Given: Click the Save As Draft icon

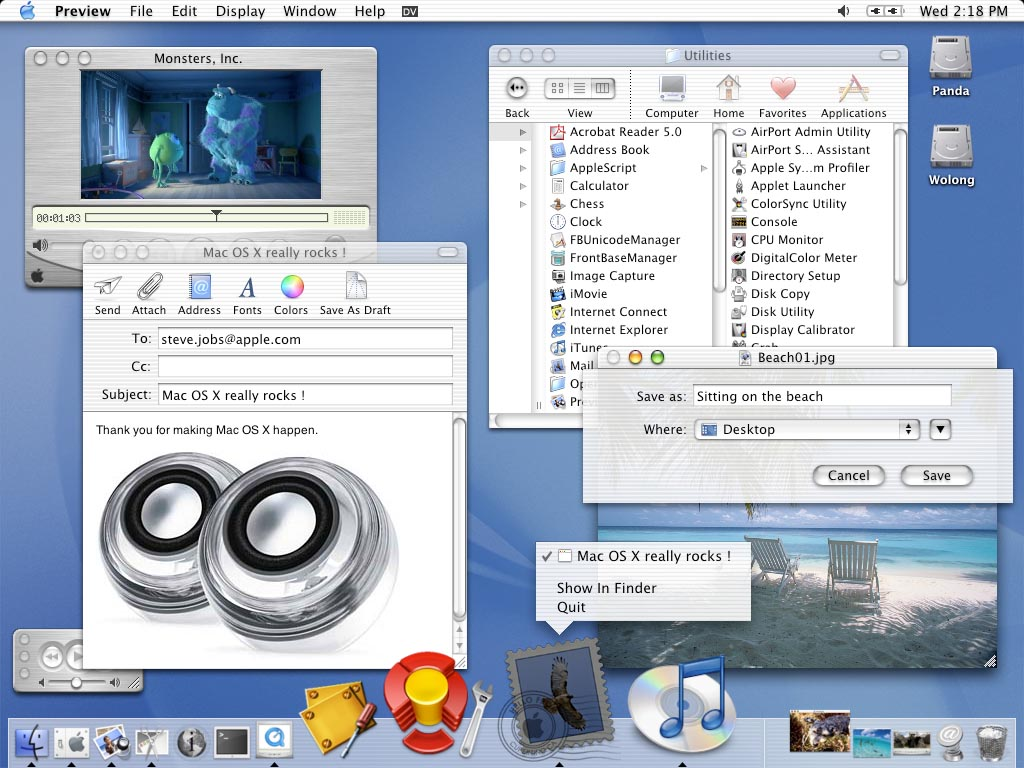Looking at the screenshot, I should coord(355,288).
